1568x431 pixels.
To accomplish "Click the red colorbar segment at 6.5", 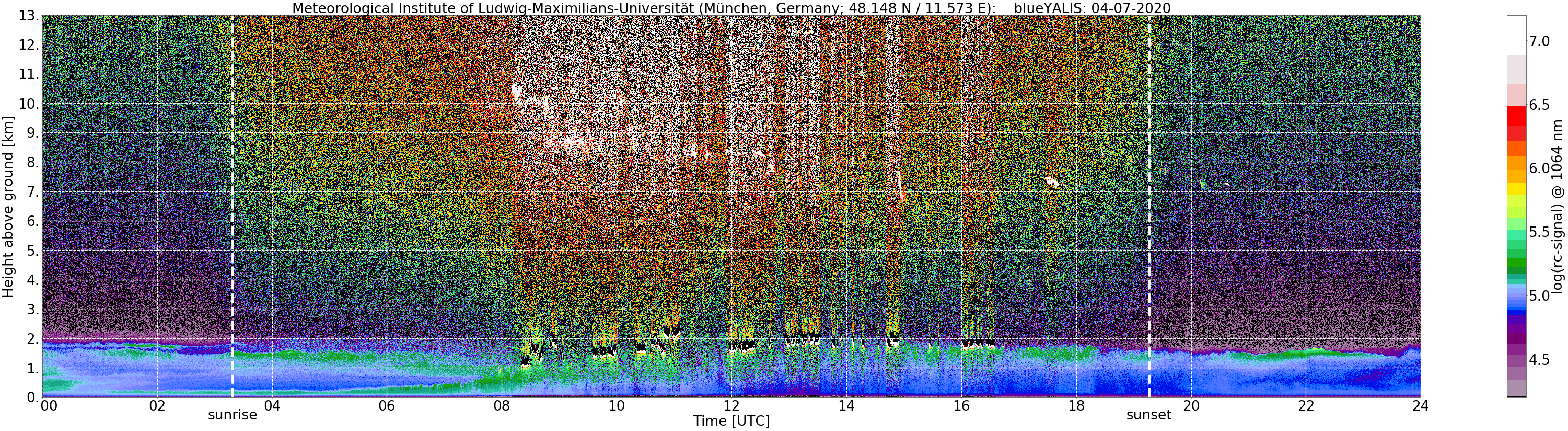I will [1516, 116].
